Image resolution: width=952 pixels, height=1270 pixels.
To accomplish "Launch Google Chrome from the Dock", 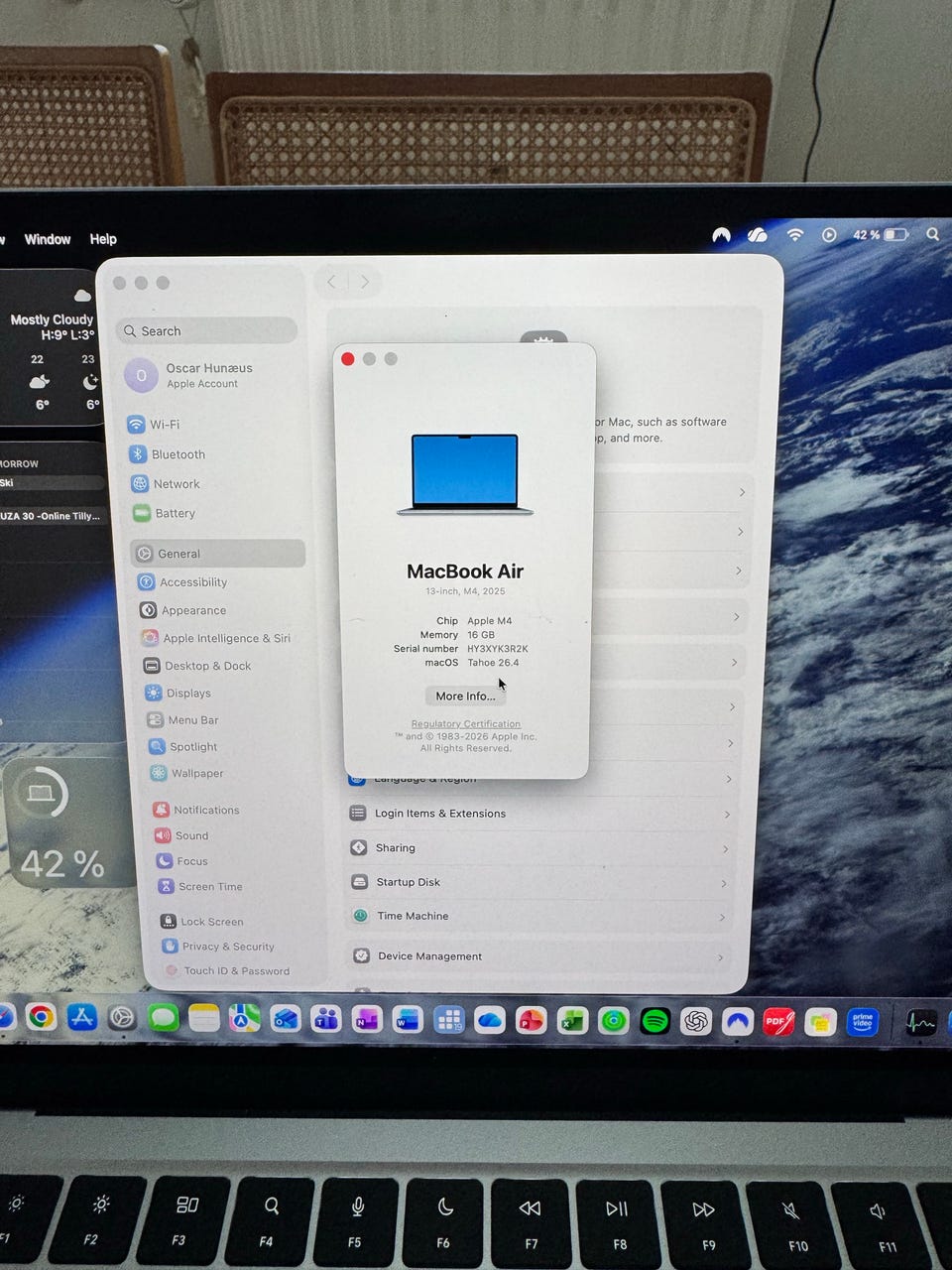I will pyautogui.click(x=41, y=1017).
